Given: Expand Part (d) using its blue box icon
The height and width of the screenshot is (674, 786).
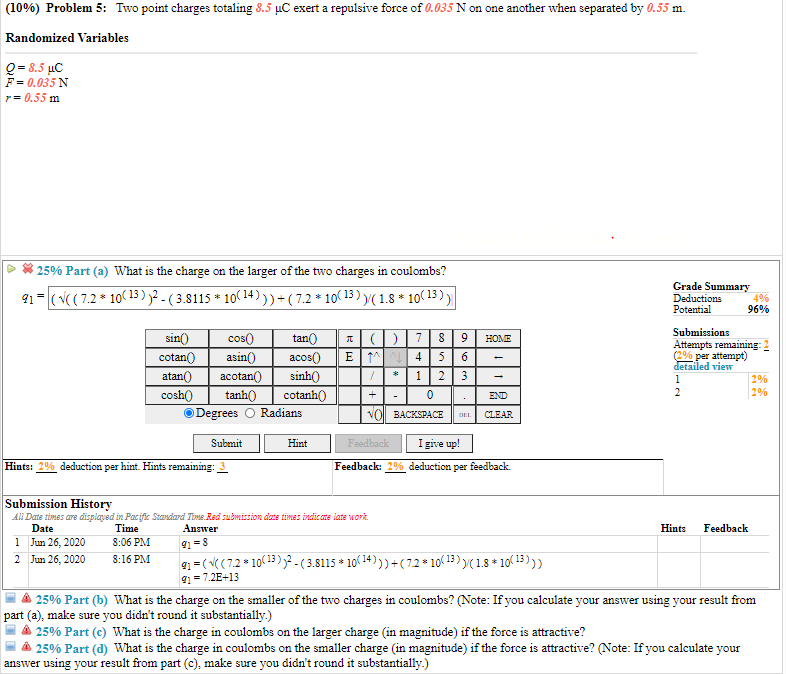Looking at the screenshot, I should [10, 646].
